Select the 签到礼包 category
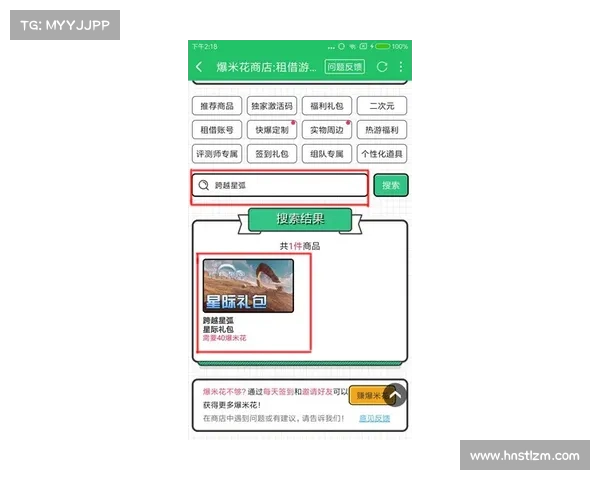The width and height of the screenshot is (600, 480). (x=272, y=154)
